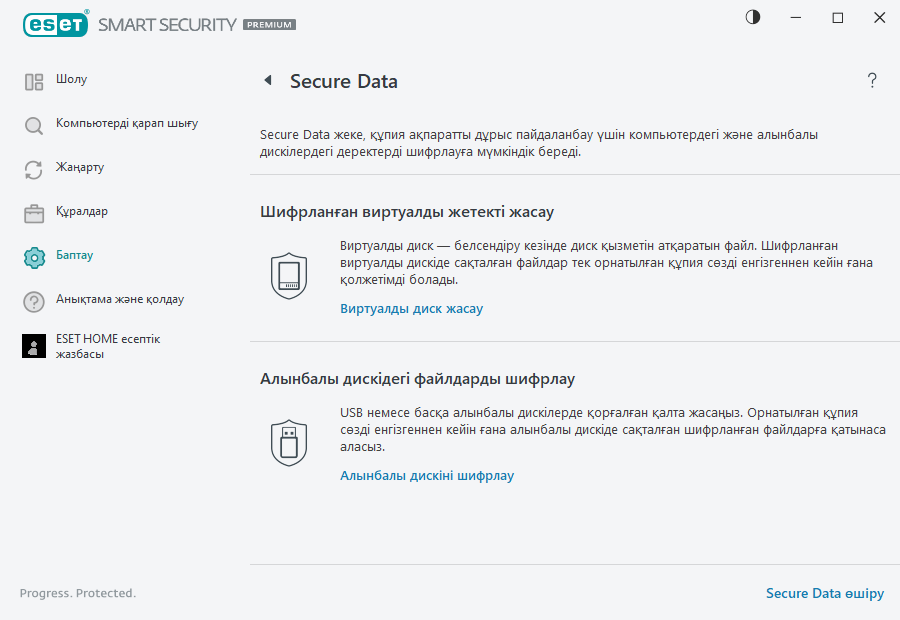Open the Құралдар tools icon
900x620 pixels.
click(33, 211)
